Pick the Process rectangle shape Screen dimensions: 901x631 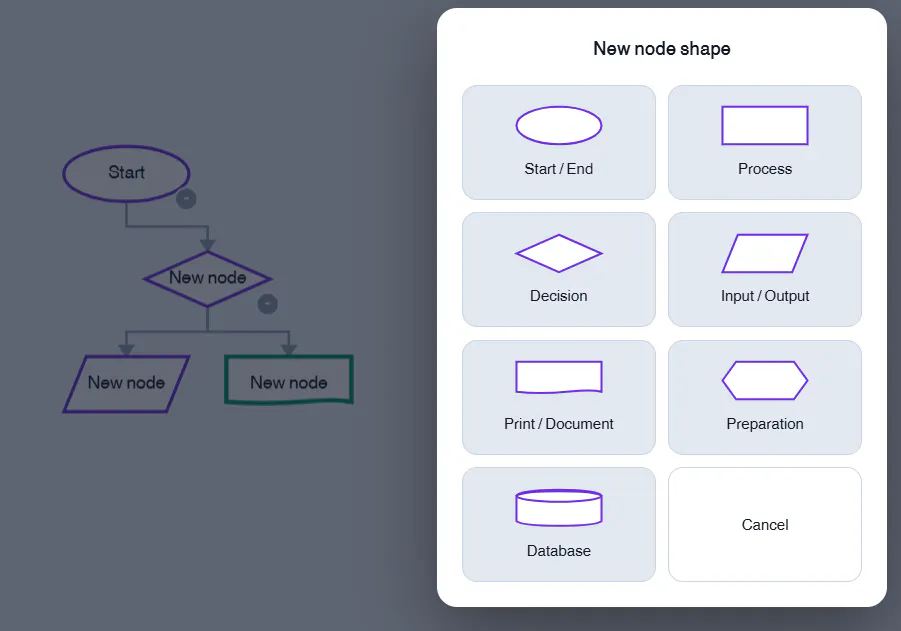765,143
